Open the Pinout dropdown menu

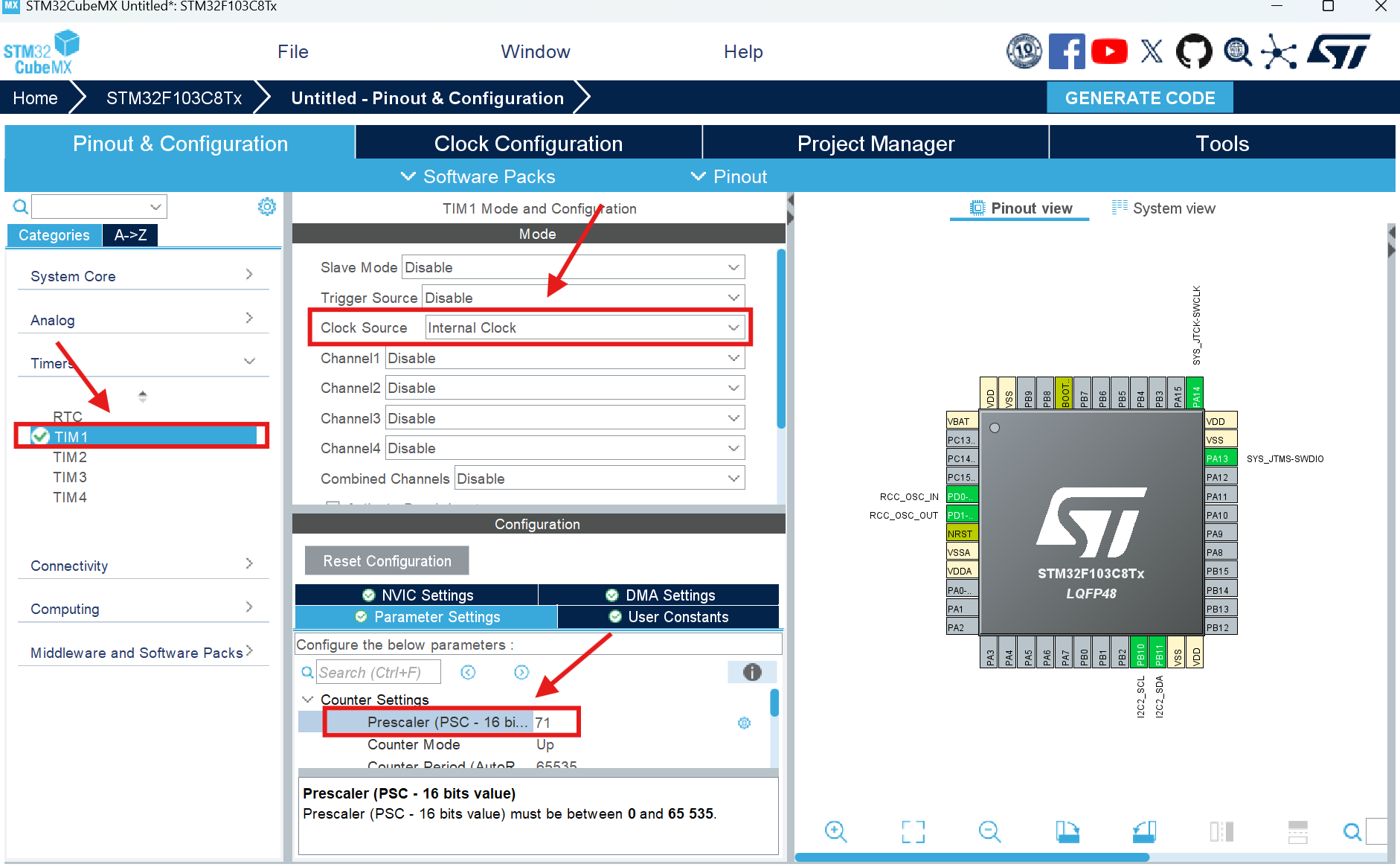tap(729, 176)
